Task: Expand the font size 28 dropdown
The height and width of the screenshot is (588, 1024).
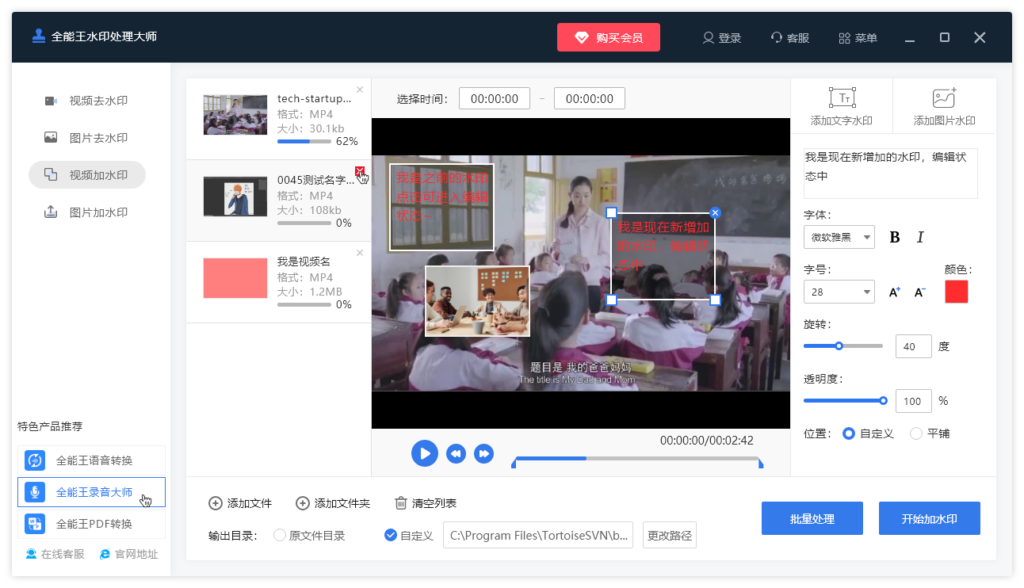Action: (839, 292)
